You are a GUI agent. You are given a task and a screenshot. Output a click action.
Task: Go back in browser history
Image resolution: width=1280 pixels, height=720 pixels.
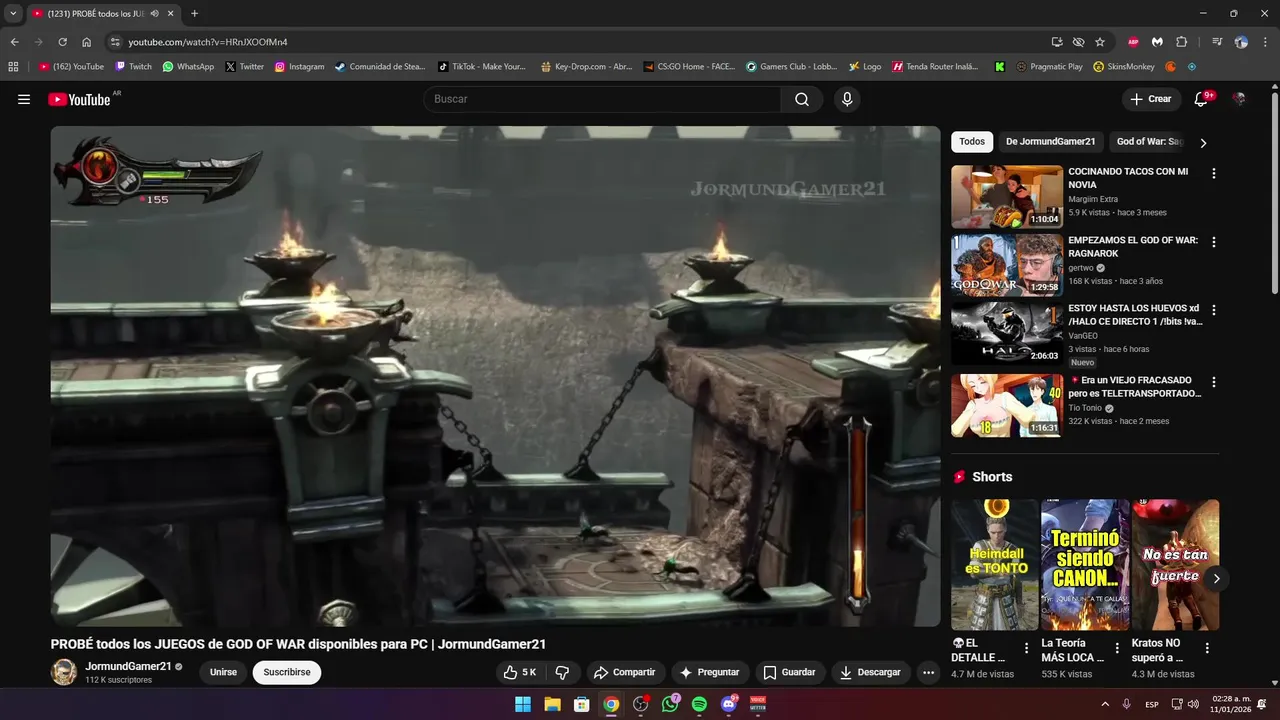14,42
